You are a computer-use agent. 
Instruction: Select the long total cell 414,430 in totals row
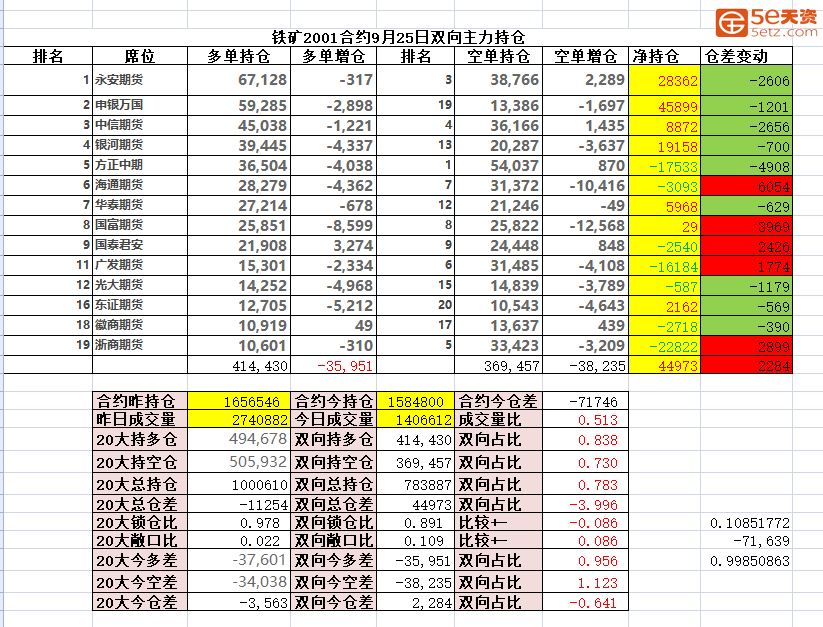[x=239, y=365]
